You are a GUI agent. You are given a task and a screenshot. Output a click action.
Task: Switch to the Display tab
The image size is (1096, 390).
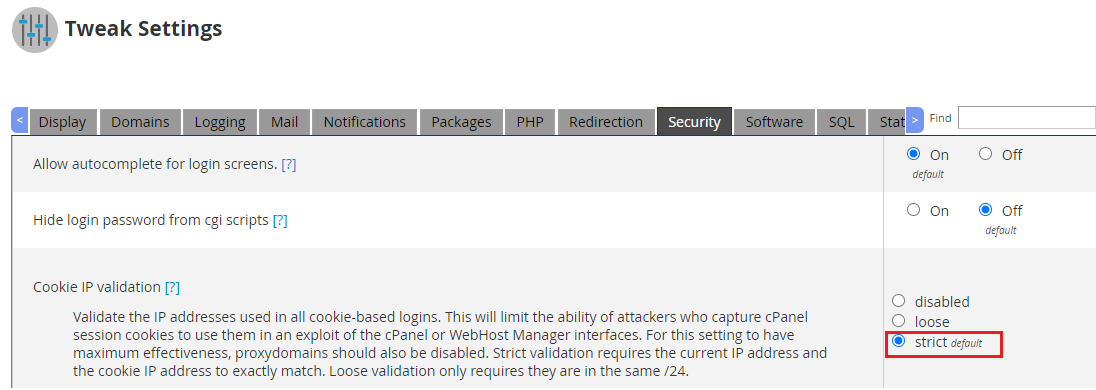click(62, 122)
